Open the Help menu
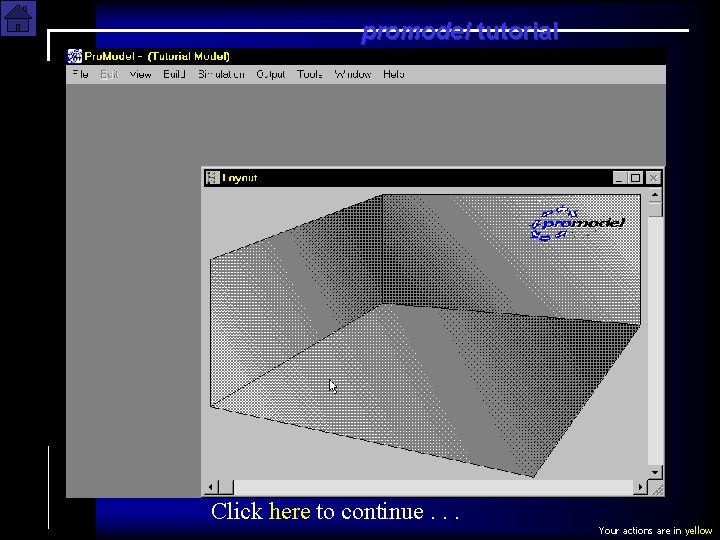This screenshot has width=720, height=540. pyautogui.click(x=394, y=74)
